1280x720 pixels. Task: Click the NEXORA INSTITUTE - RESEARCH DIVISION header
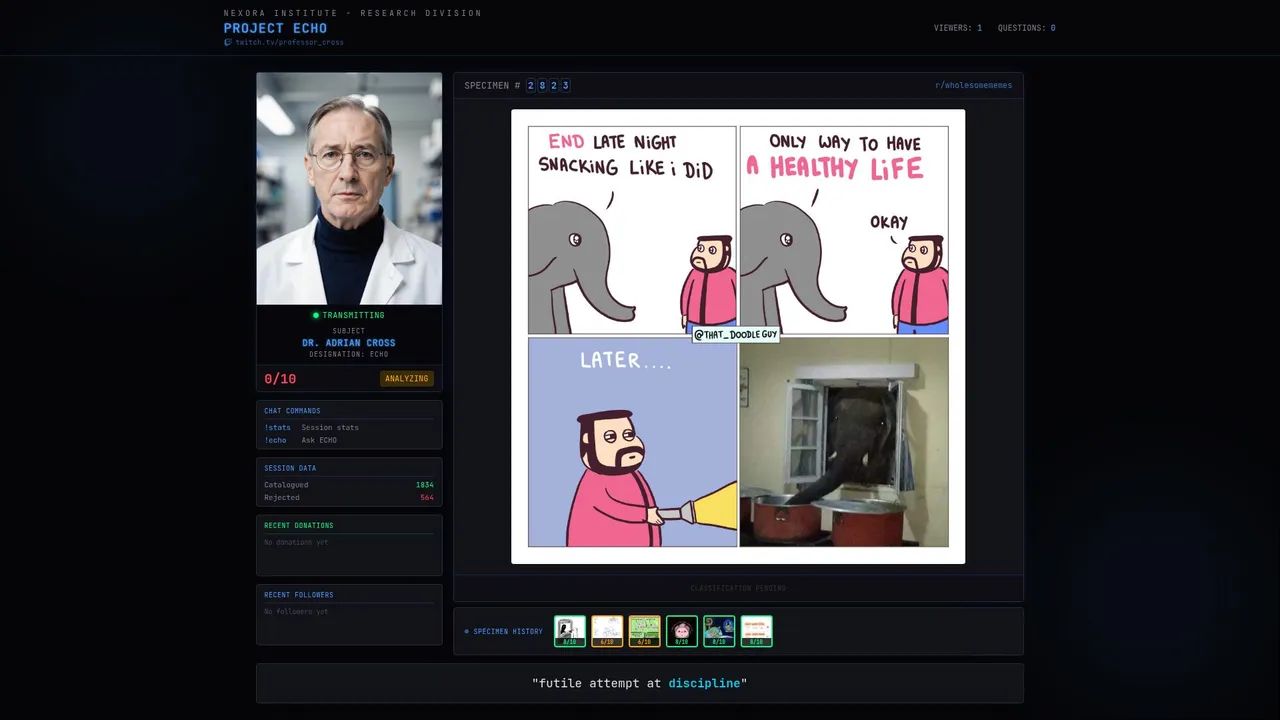tap(352, 13)
